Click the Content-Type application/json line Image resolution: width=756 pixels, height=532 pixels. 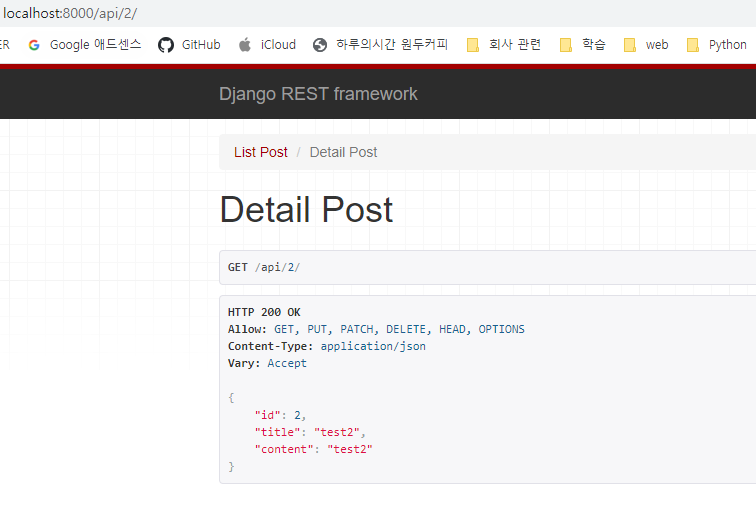[327, 346]
